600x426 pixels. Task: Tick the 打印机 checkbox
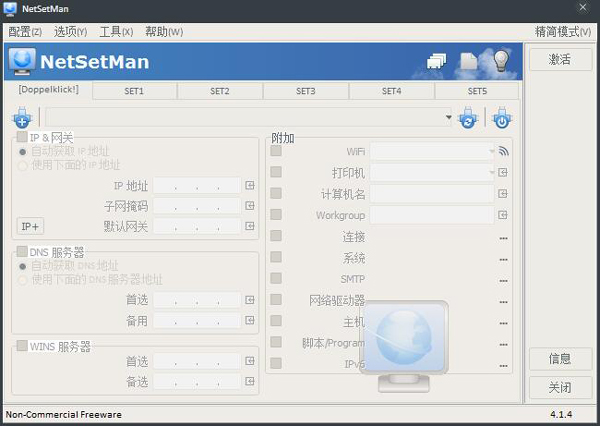276,172
